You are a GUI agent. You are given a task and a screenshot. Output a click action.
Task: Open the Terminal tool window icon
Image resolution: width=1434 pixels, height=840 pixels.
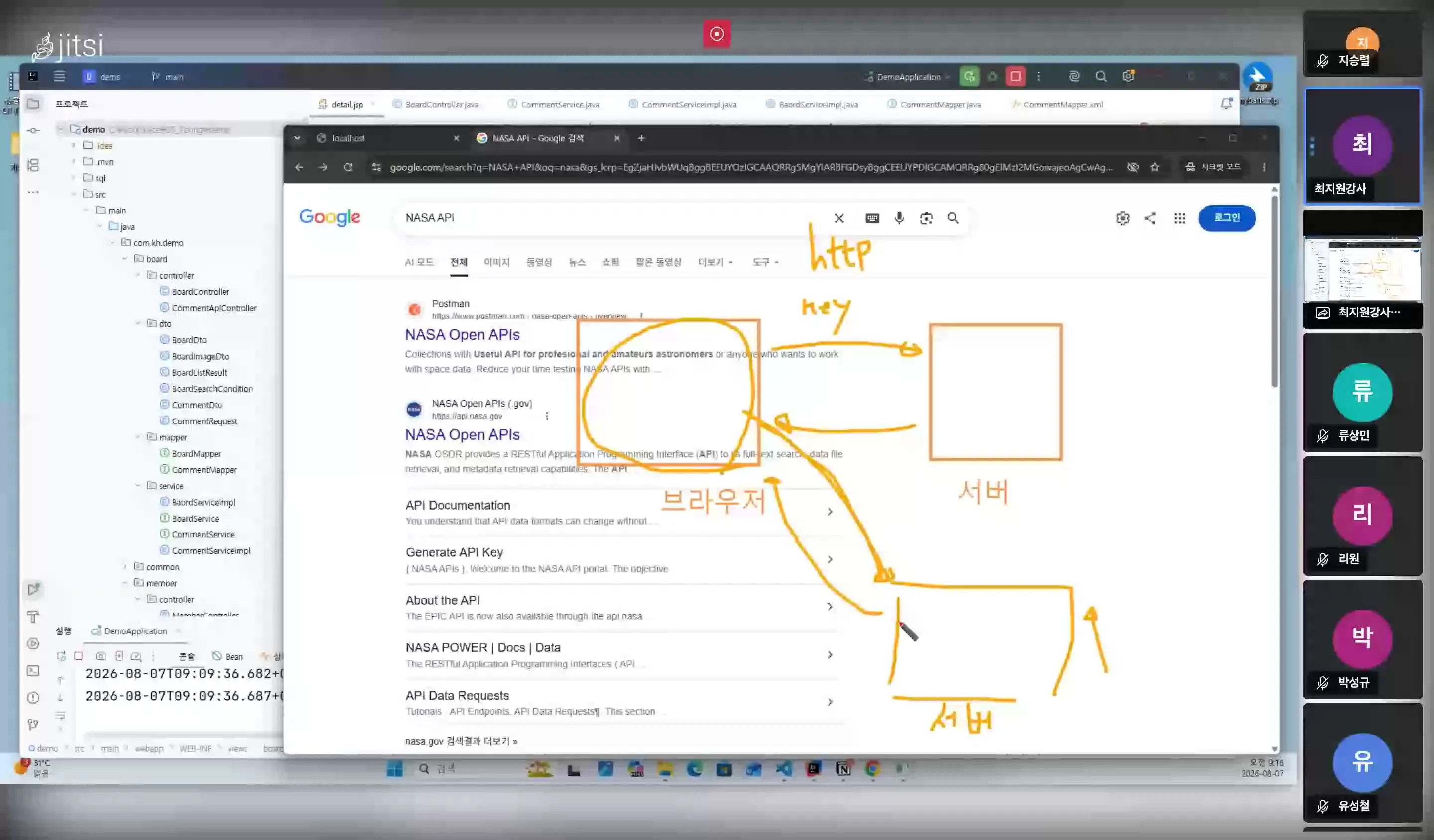[x=33, y=670]
